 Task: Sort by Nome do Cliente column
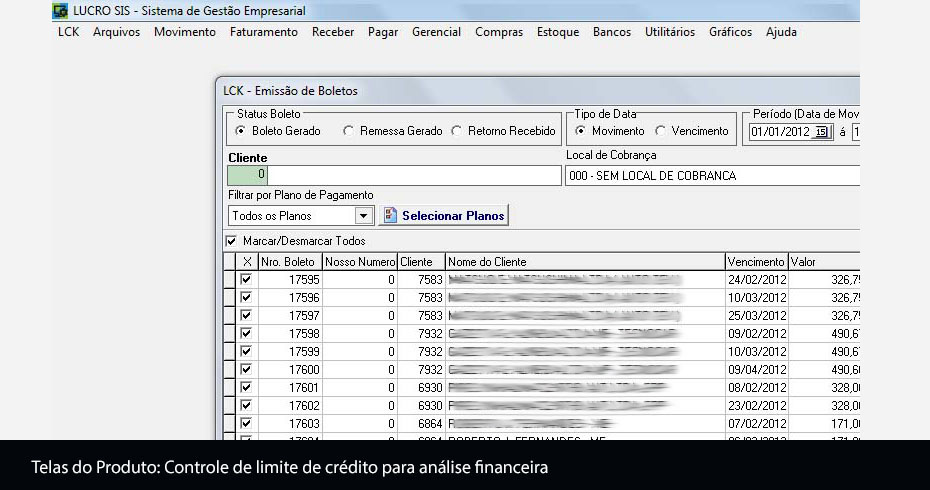[585, 262]
